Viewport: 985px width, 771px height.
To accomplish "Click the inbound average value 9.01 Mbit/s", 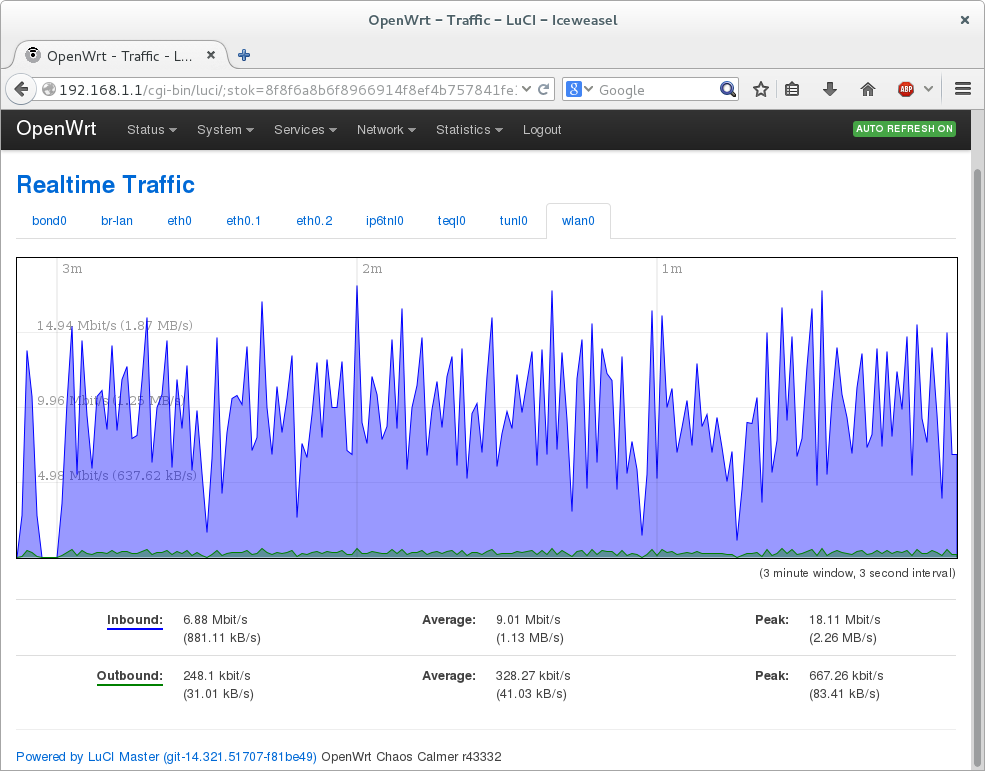I will coord(528,620).
